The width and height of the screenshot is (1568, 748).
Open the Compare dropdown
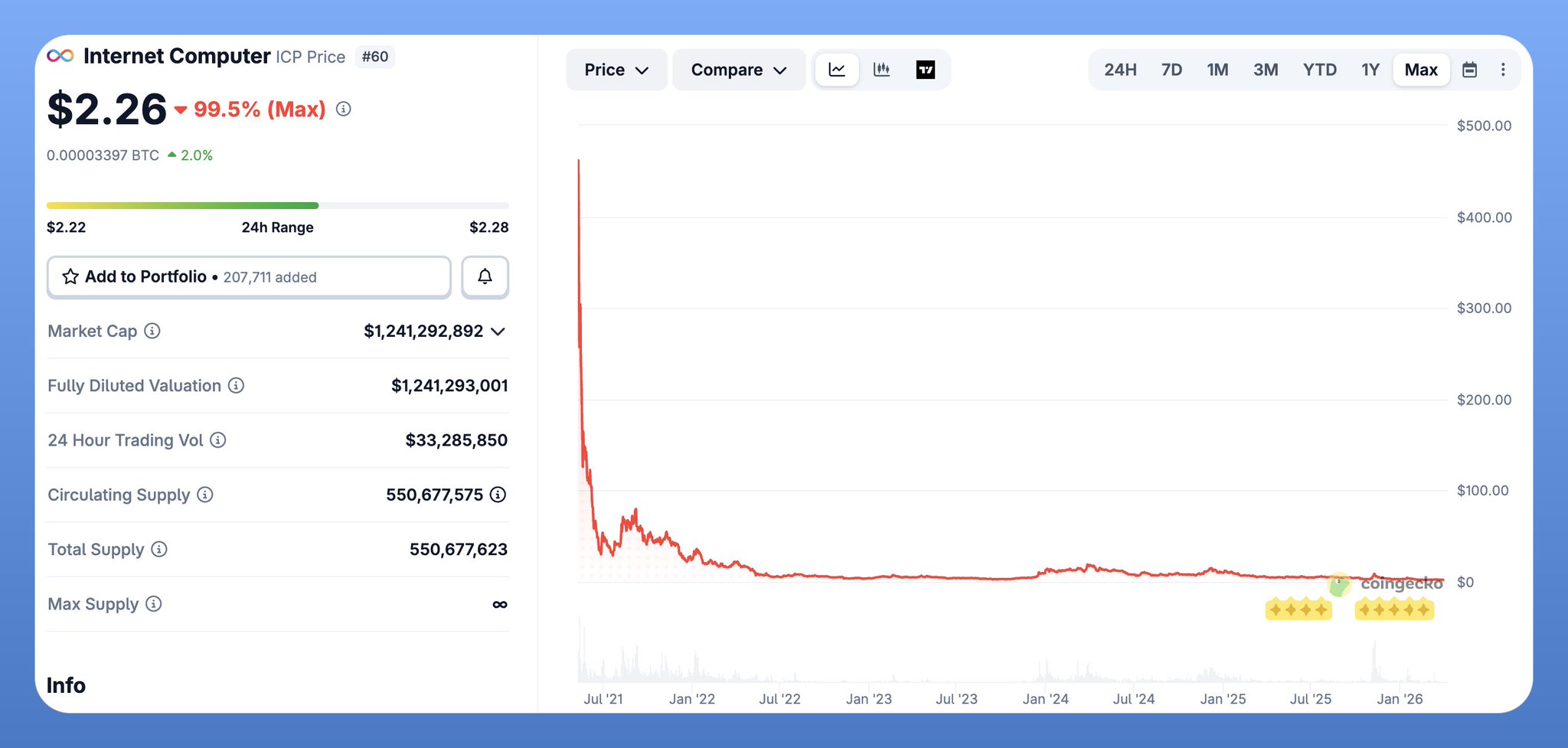coord(738,70)
